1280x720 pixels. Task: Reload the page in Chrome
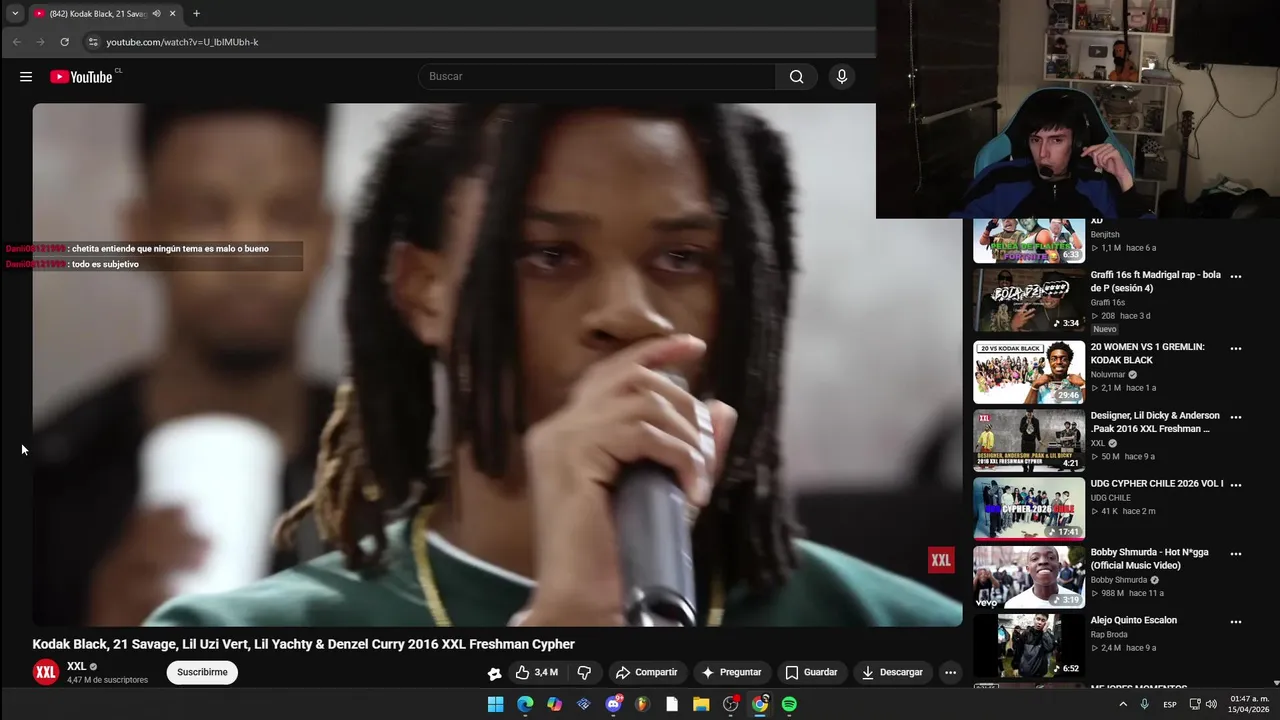tap(64, 42)
